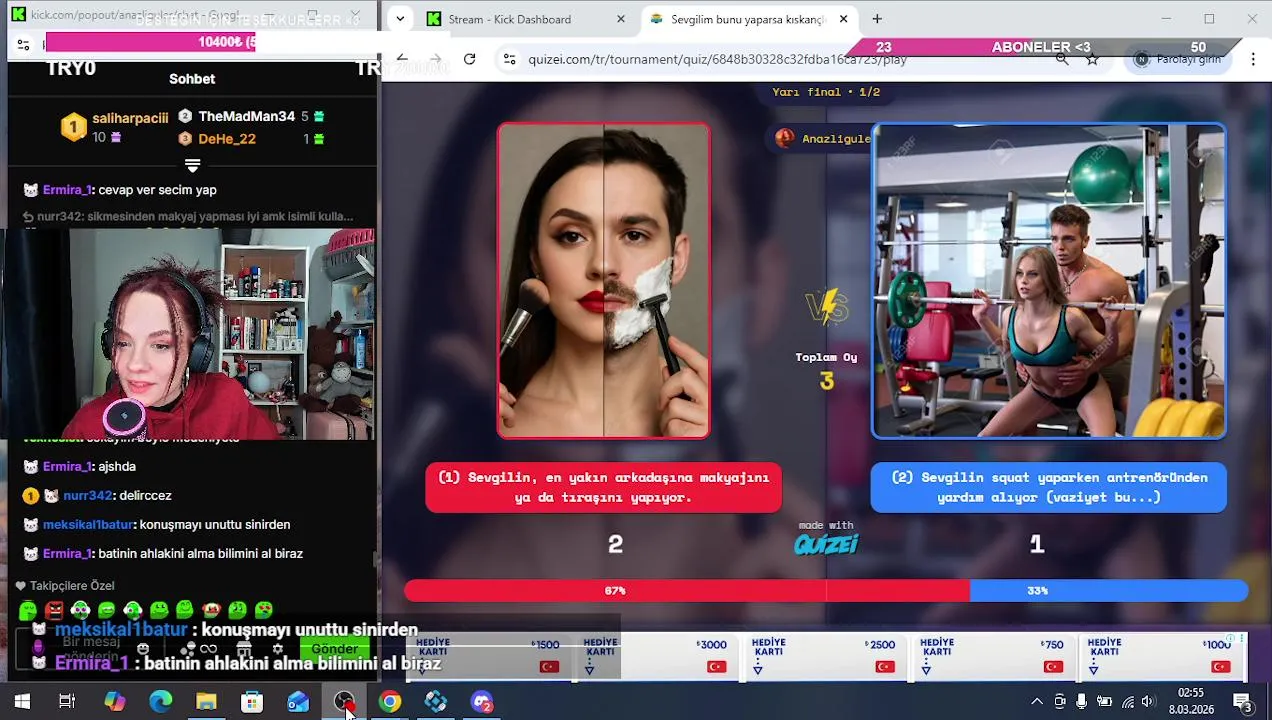The image size is (1272, 720).
Task: Pick the angry red emote
Action: pyautogui.click(x=54, y=609)
